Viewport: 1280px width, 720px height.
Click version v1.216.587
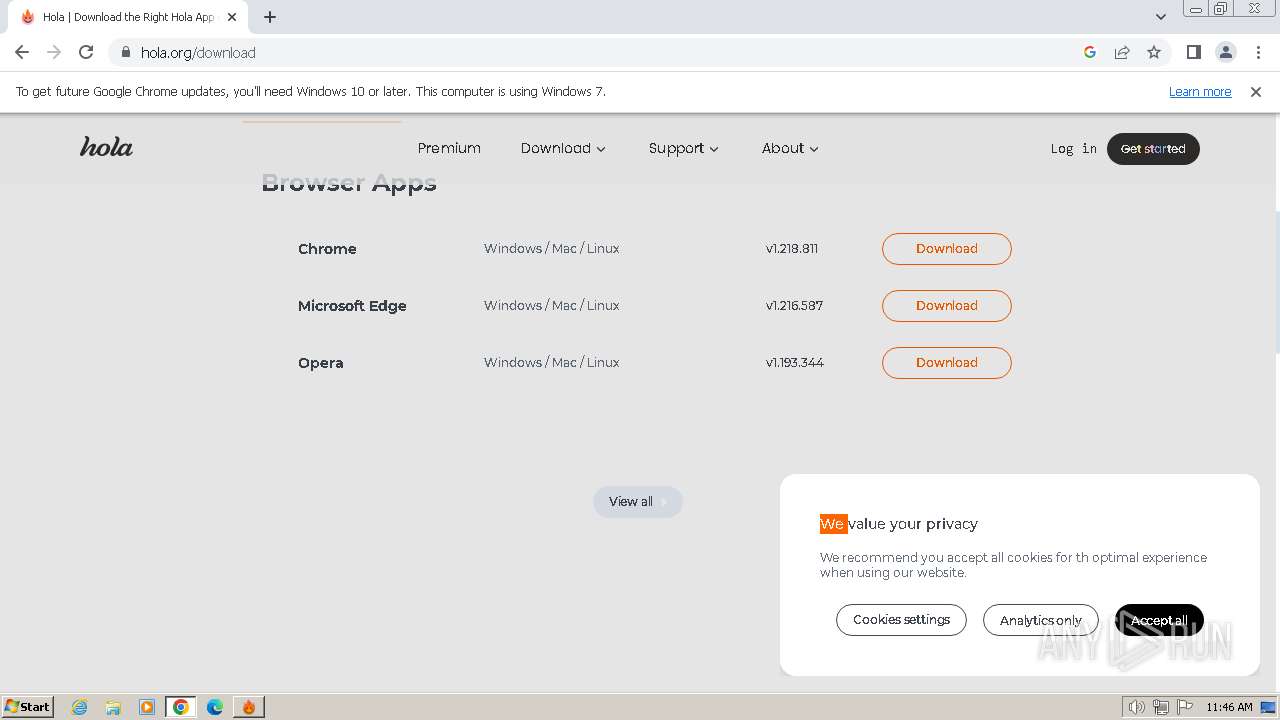coord(794,305)
